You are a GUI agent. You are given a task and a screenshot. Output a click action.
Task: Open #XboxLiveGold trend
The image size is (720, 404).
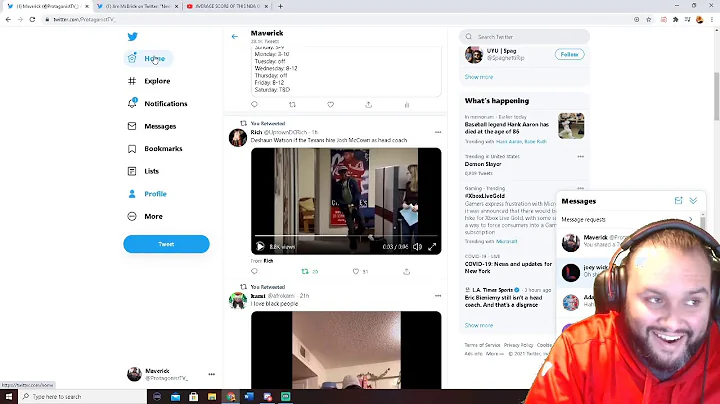[484, 196]
